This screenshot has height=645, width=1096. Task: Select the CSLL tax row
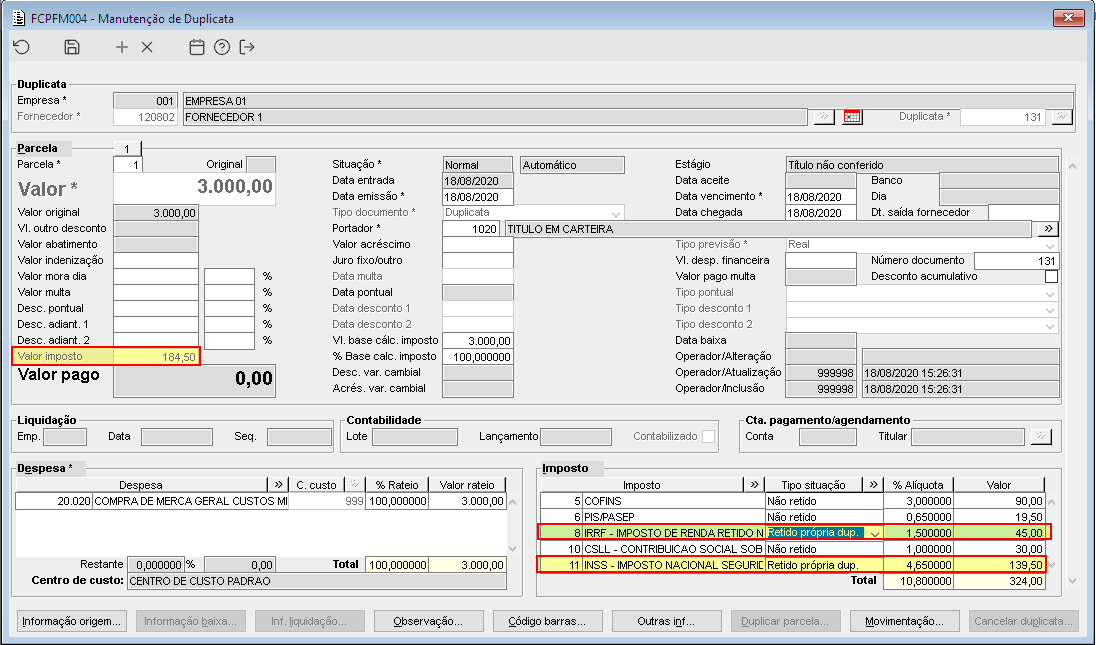click(793, 549)
